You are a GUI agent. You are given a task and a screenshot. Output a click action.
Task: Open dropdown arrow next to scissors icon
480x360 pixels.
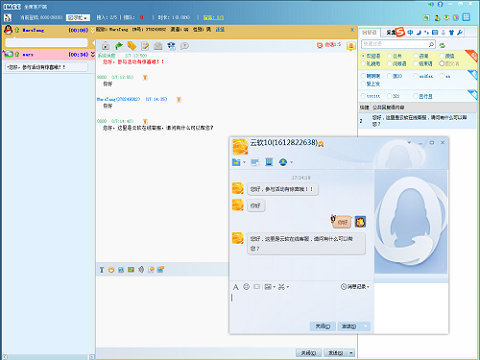[288, 287]
